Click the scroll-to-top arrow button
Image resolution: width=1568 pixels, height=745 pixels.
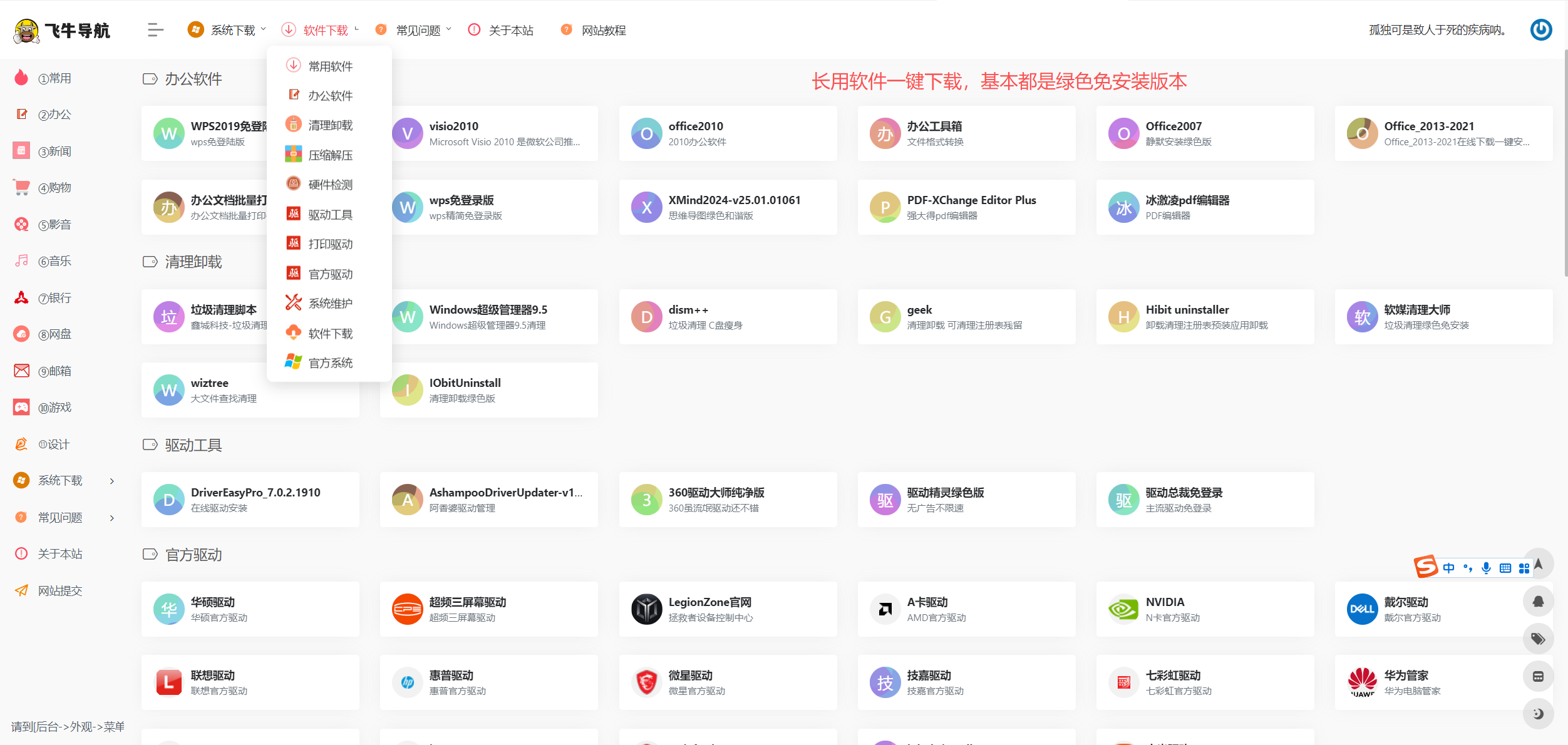click(x=1538, y=564)
